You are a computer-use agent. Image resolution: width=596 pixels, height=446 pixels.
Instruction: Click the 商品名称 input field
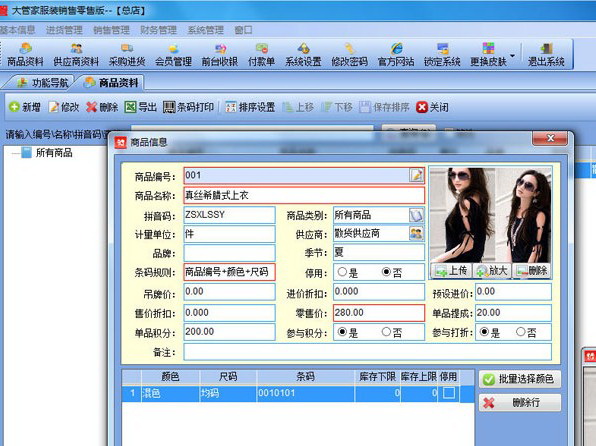pos(304,195)
